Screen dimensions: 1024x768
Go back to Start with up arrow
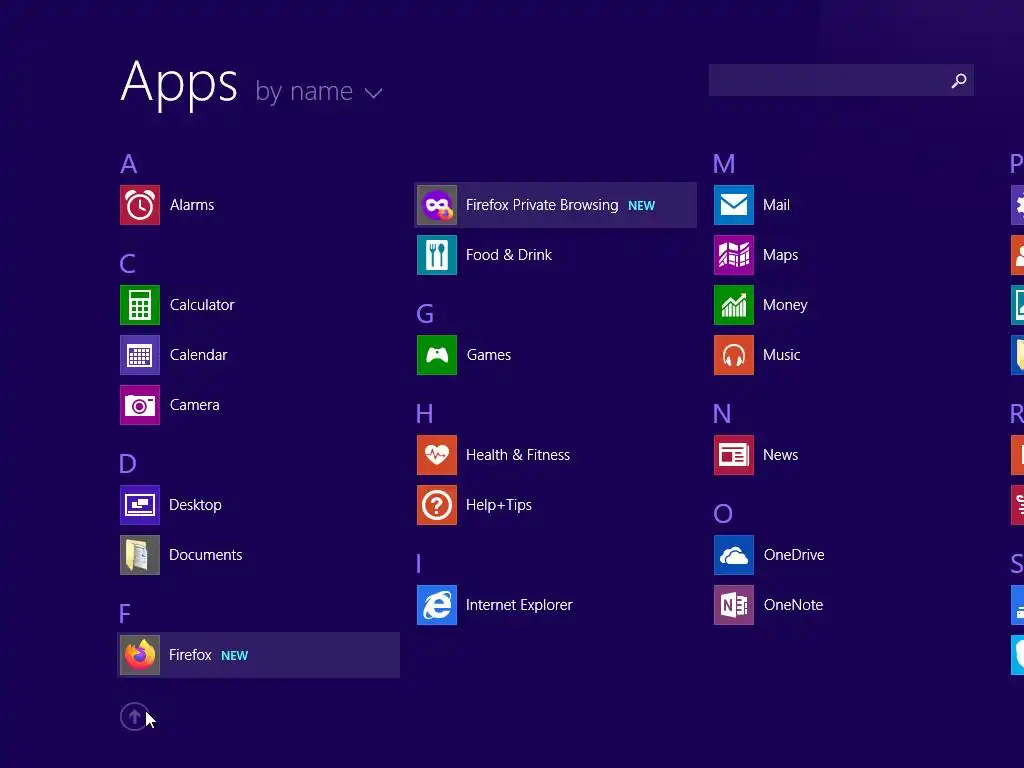(135, 716)
